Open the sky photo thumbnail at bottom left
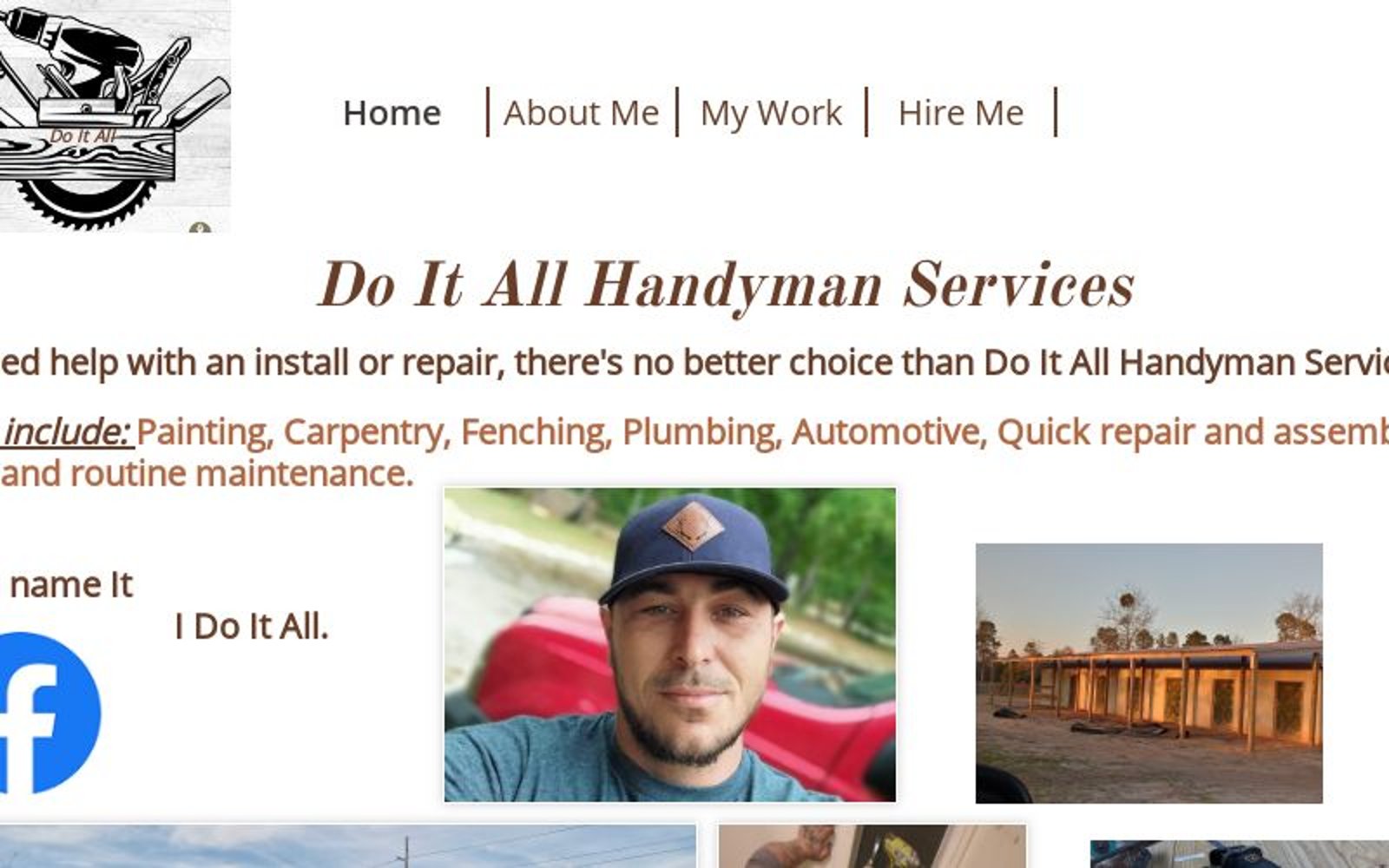This screenshot has height=868, width=1389. click(347, 846)
